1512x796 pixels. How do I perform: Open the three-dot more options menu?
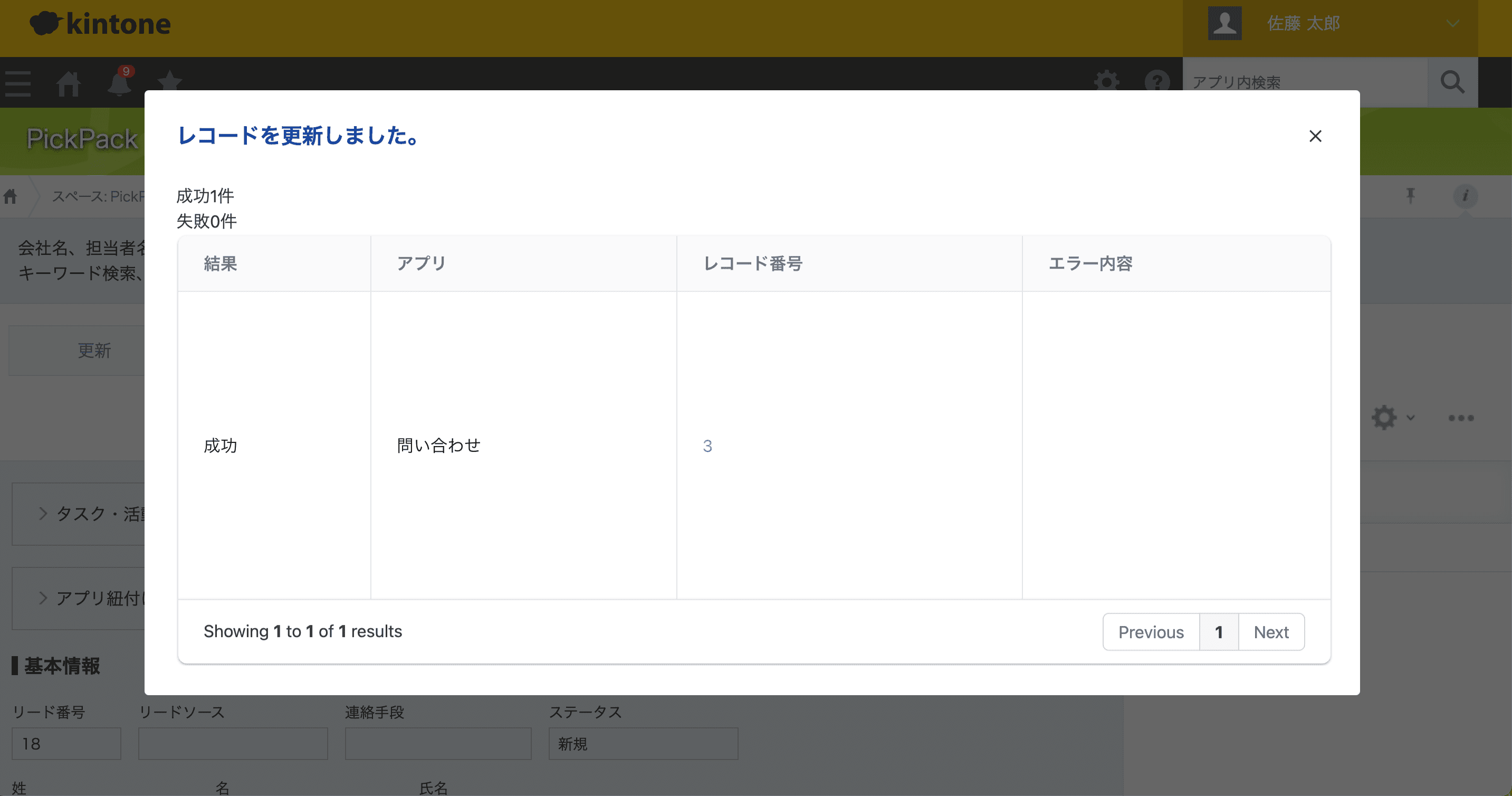[x=1460, y=418]
